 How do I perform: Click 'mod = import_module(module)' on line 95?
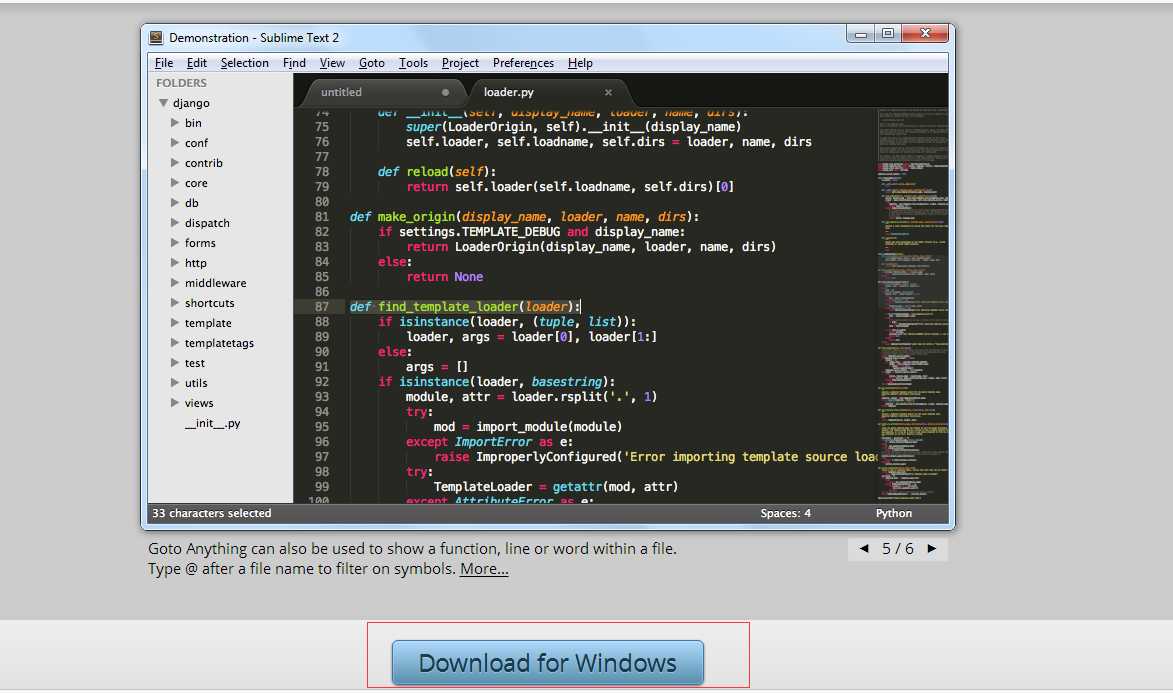[x=527, y=427]
